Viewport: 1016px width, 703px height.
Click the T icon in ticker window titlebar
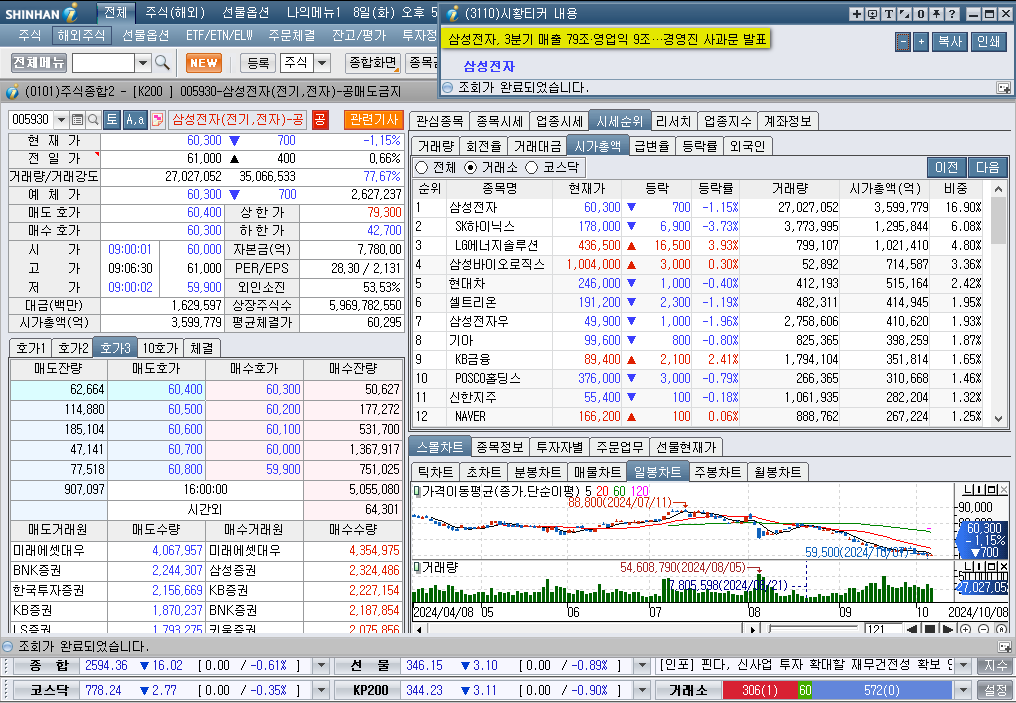[x=888, y=14]
